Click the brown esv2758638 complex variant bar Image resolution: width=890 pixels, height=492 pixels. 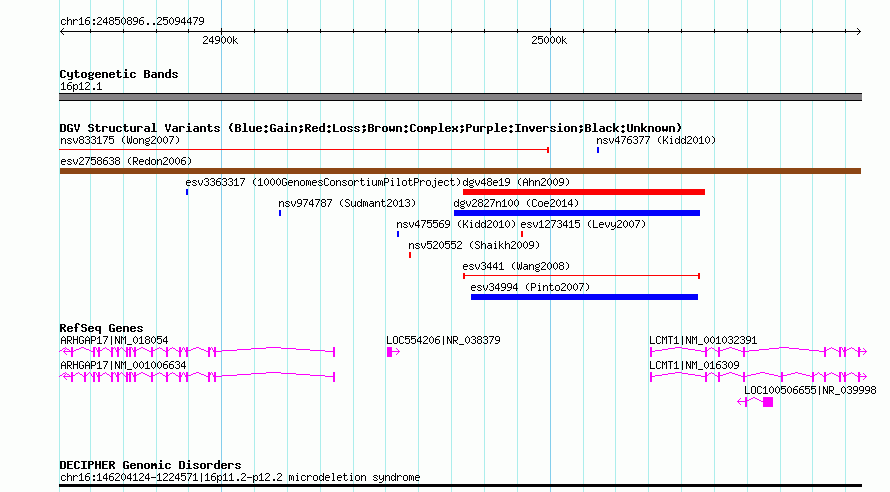[x=460, y=171]
